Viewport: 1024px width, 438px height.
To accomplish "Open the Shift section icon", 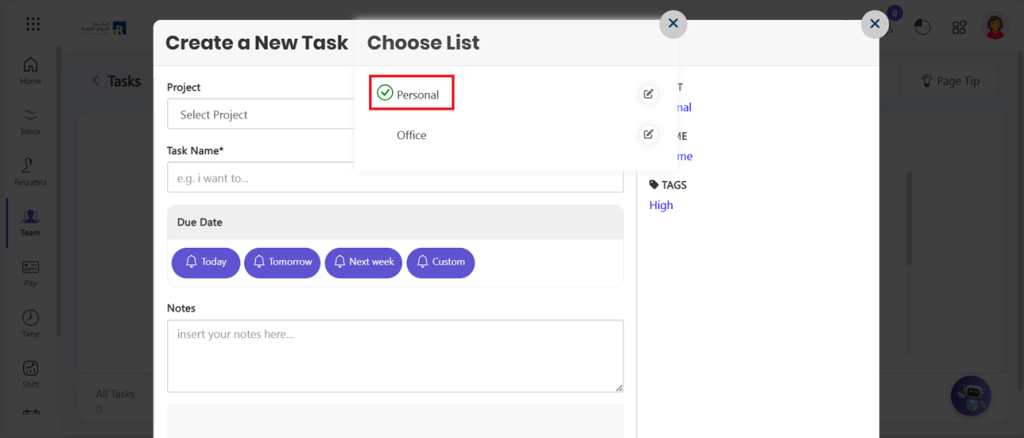I will 31,374.
